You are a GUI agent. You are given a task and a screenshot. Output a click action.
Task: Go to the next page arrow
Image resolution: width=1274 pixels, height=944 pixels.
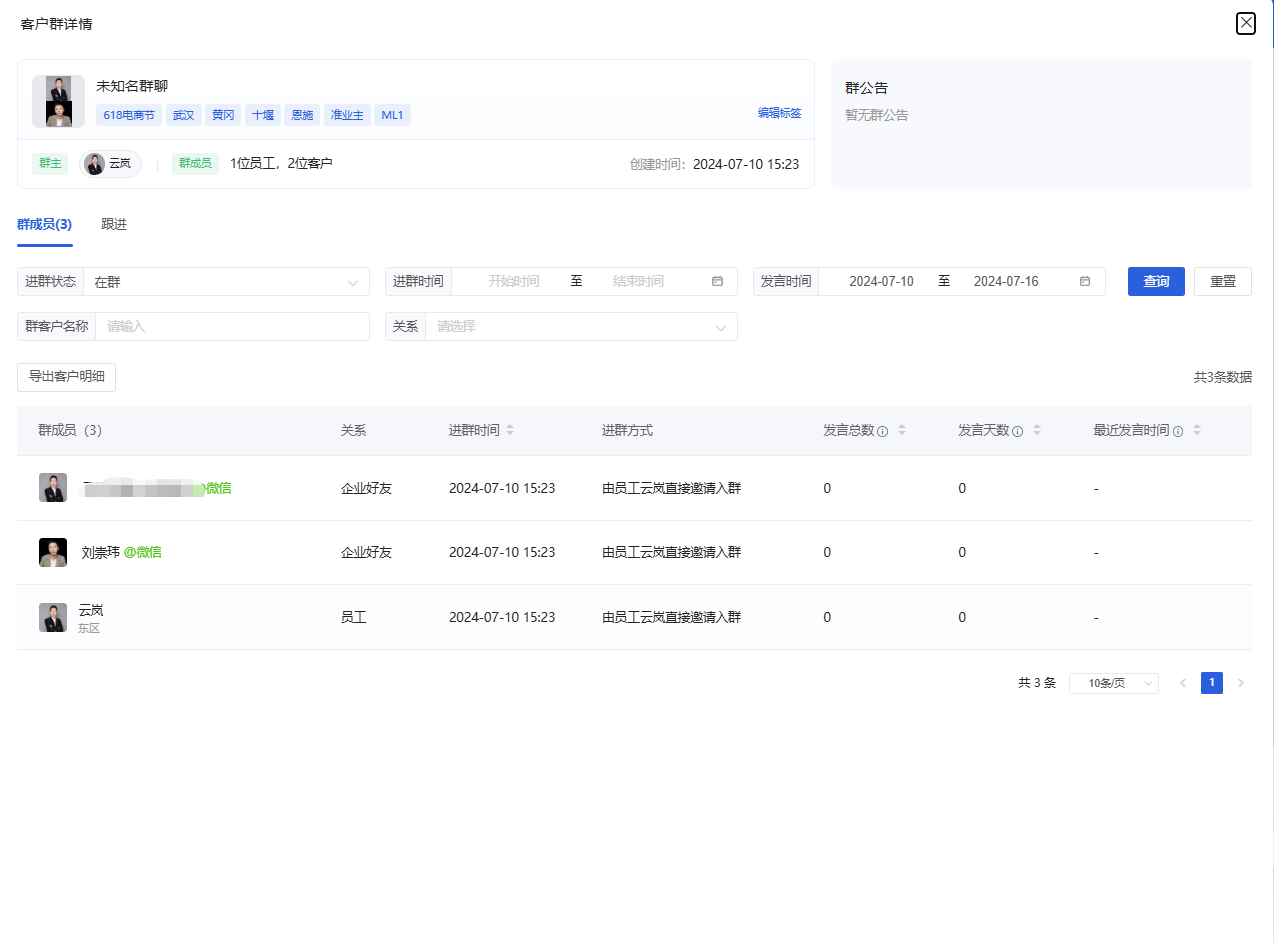pos(1241,683)
